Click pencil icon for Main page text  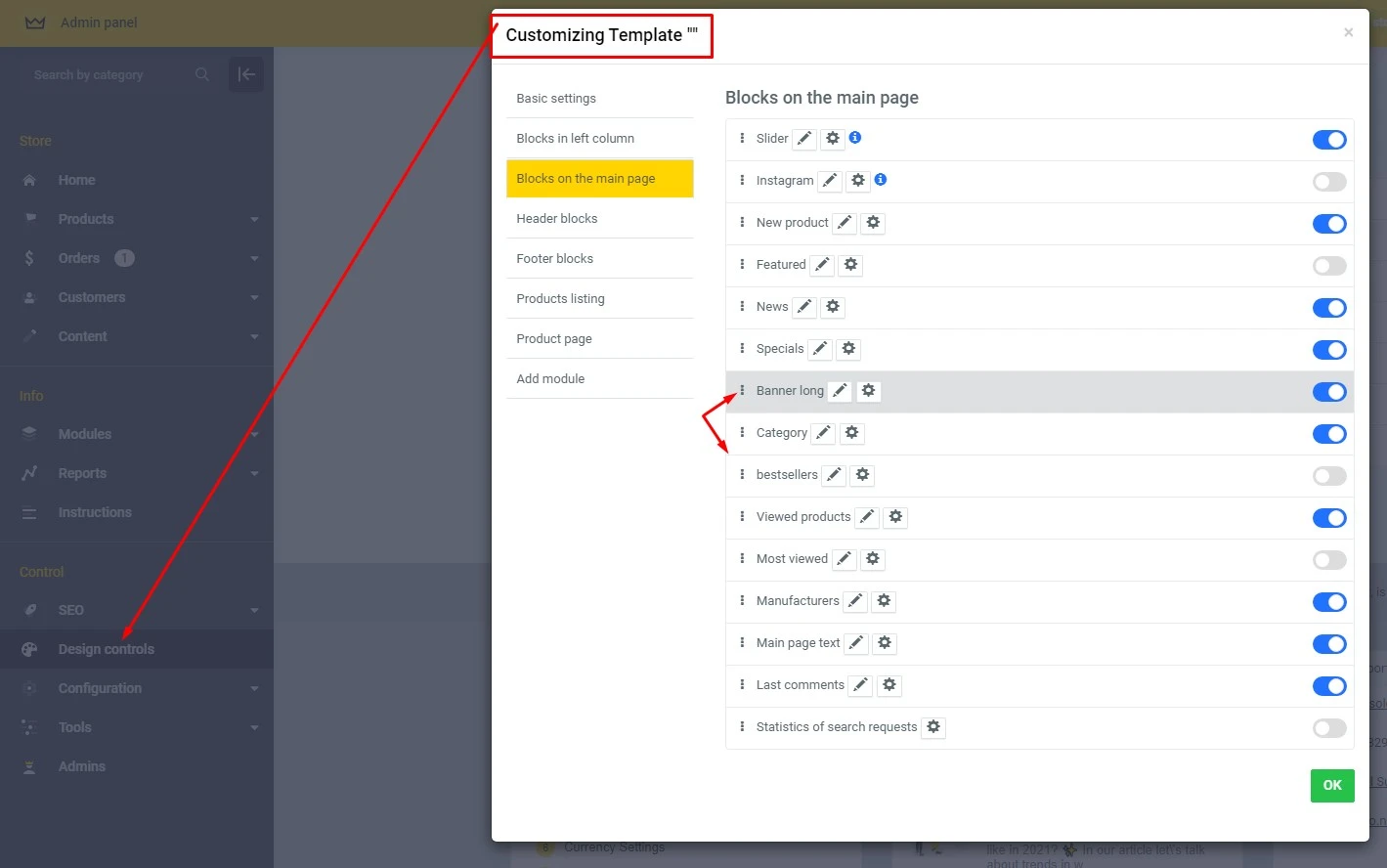pyautogui.click(x=856, y=643)
